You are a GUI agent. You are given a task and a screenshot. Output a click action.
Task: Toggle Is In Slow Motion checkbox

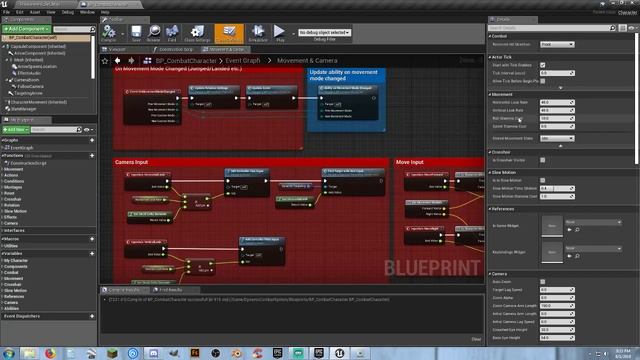[542, 180]
